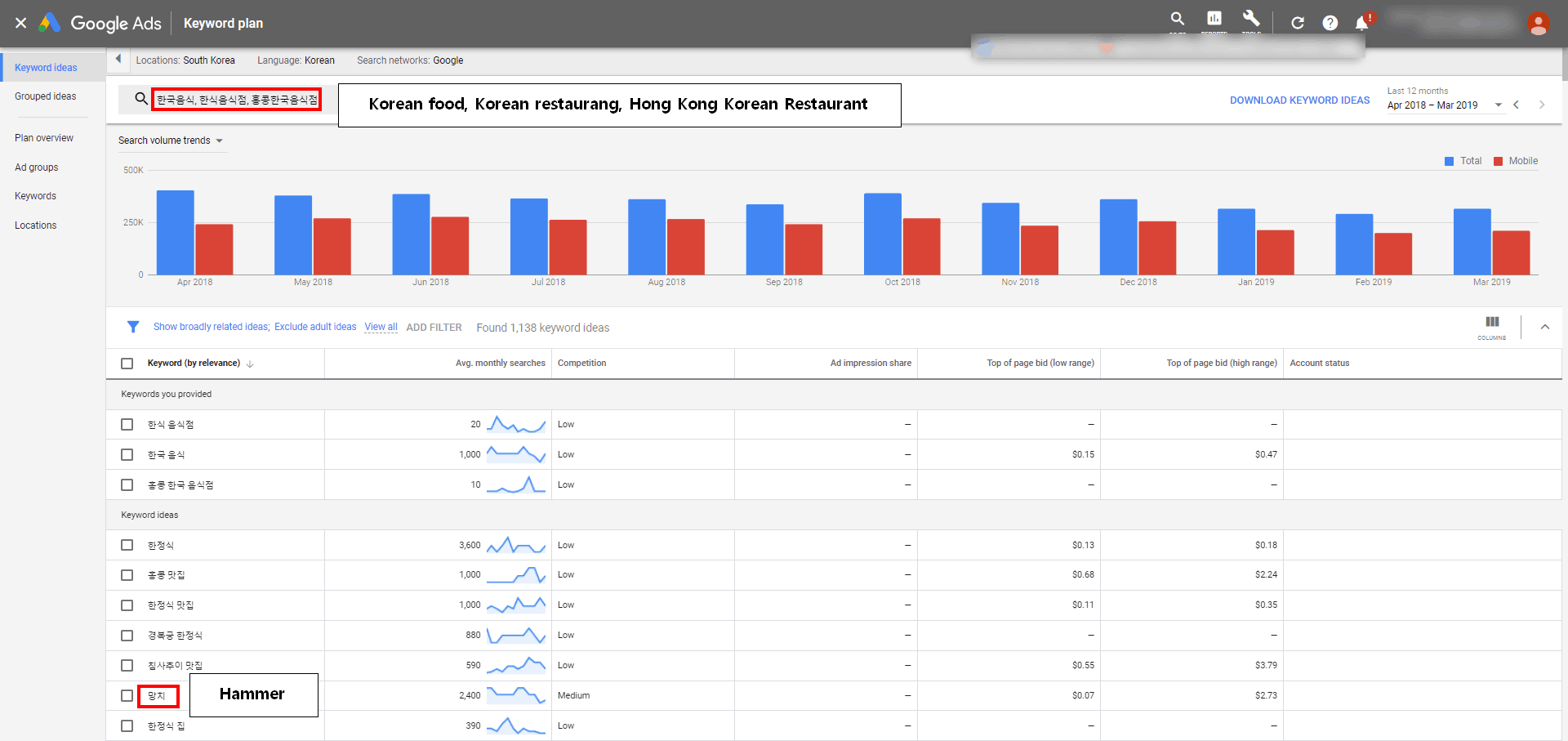The image size is (1568, 741).
Task: Open the account avatar menu
Action: (1538, 23)
